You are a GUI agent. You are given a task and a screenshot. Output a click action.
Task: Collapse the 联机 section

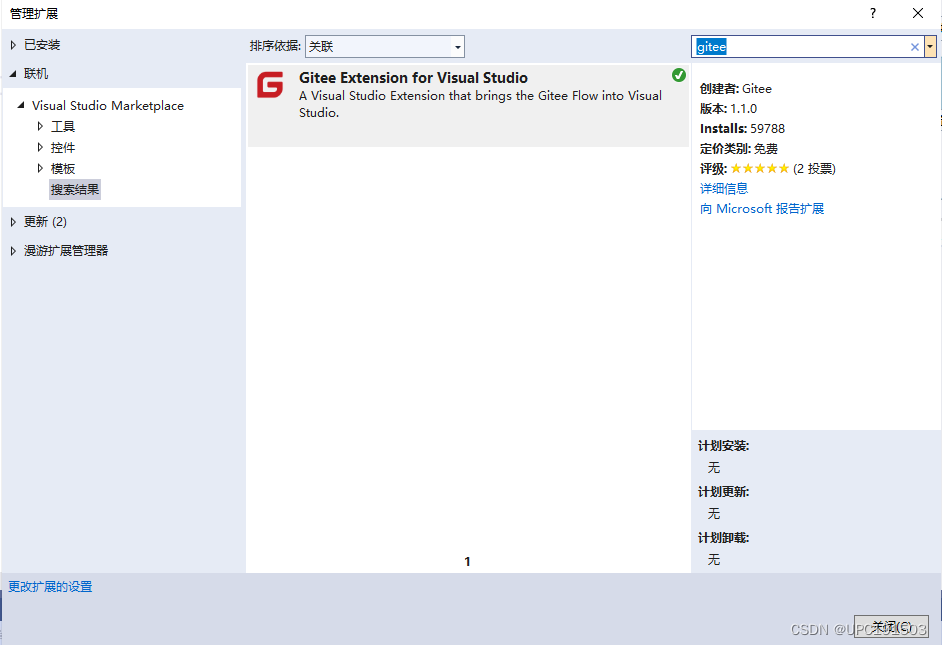point(13,74)
